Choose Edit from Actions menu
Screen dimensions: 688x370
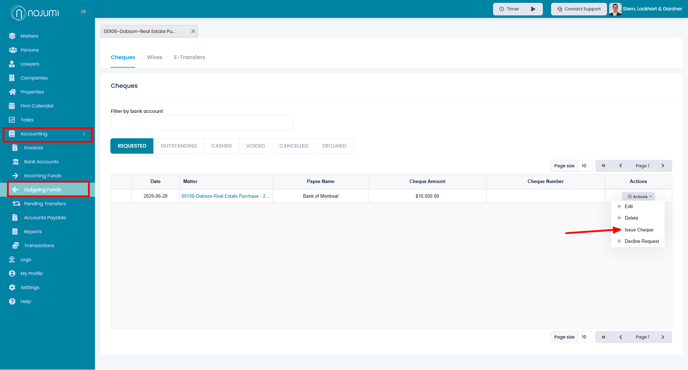(629, 206)
